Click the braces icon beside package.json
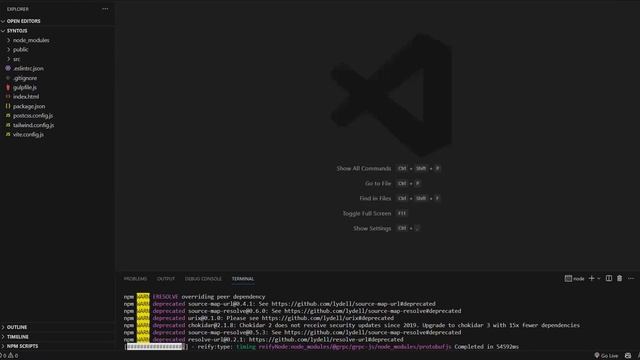 coord(8,106)
